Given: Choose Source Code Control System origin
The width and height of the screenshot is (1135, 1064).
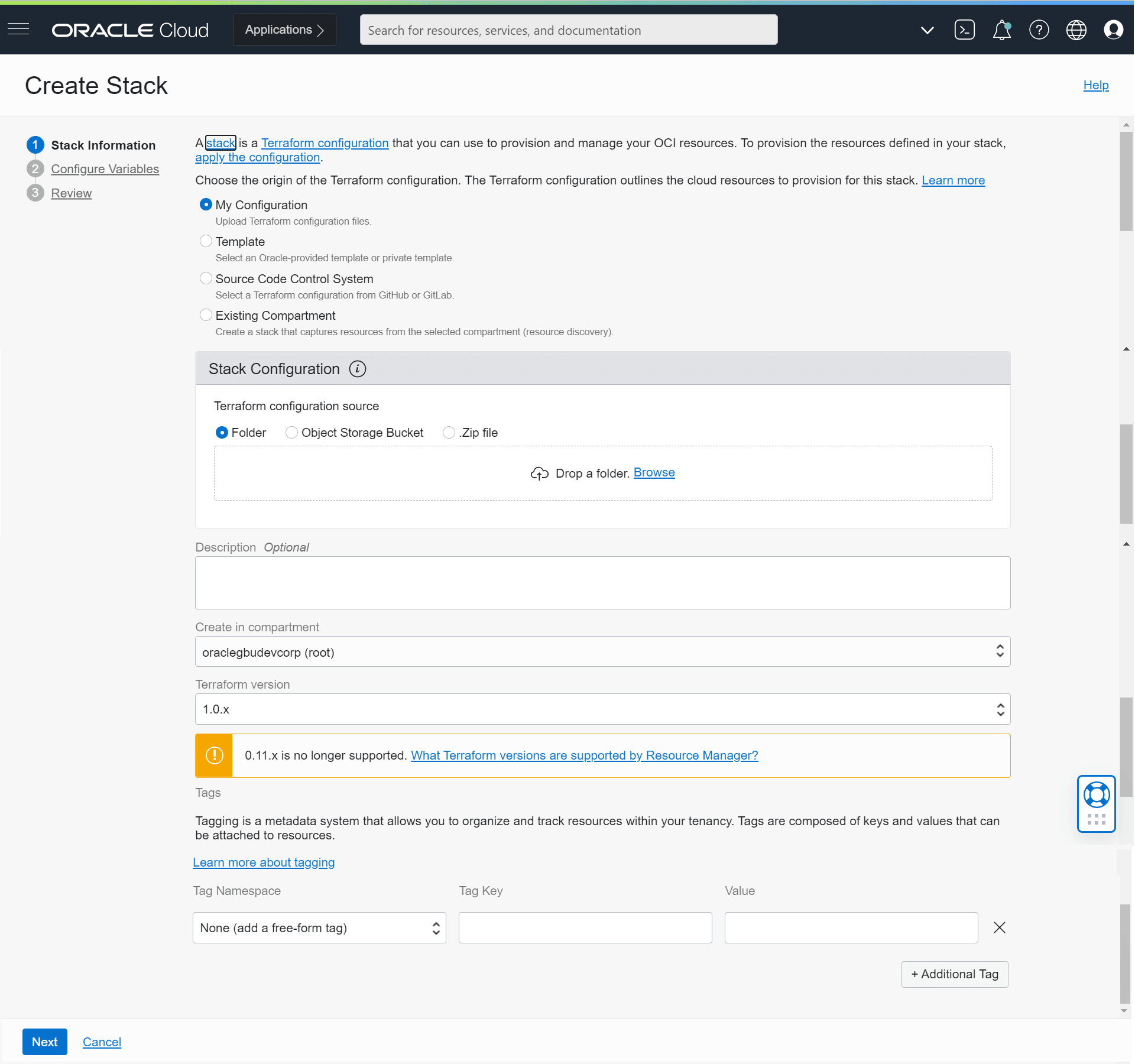Looking at the screenshot, I should pos(206,278).
